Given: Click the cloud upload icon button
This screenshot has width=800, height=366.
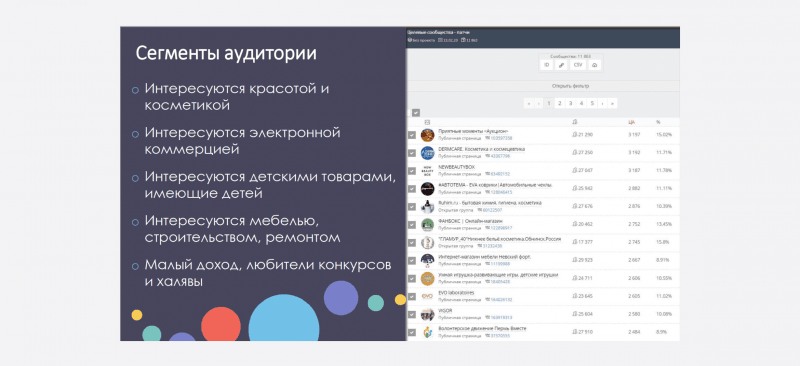Looking at the screenshot, I should coord(594,65).
